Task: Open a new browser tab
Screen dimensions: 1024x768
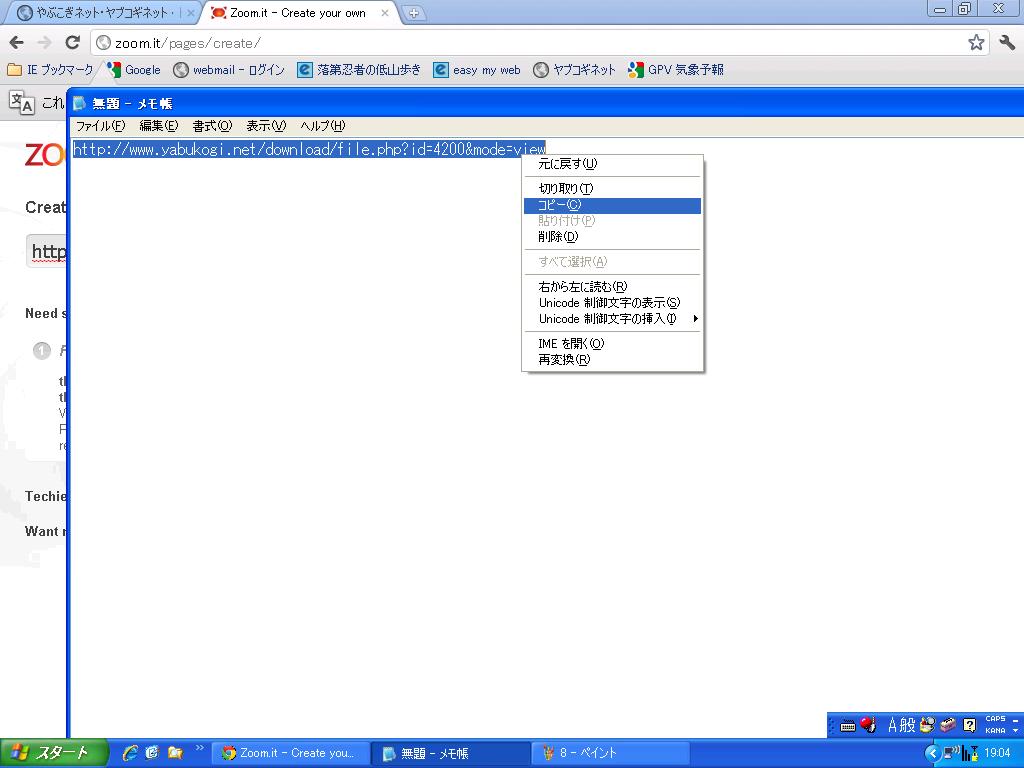Action: (x=414, y=13)
